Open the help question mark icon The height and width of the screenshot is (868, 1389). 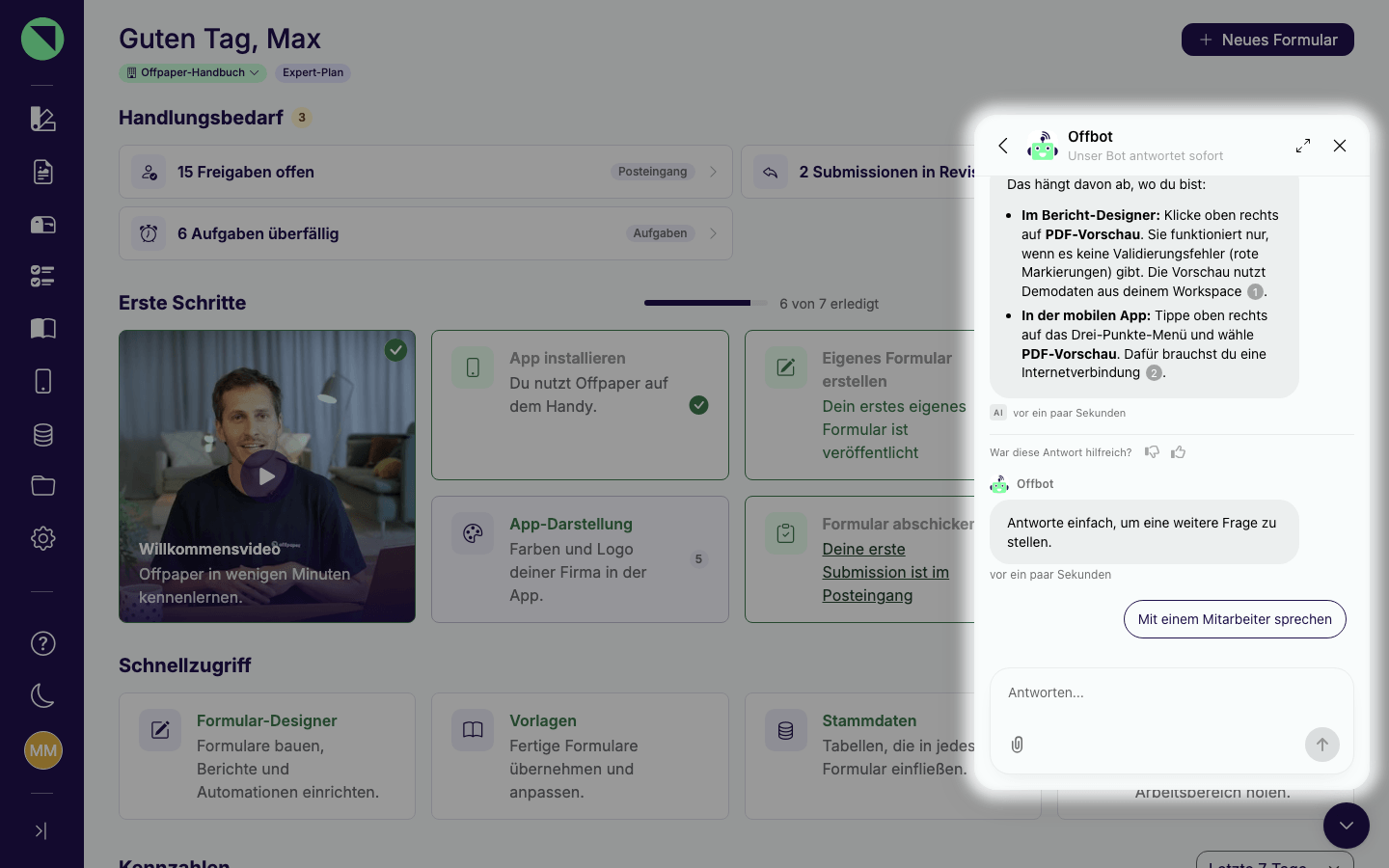point(42,643)
